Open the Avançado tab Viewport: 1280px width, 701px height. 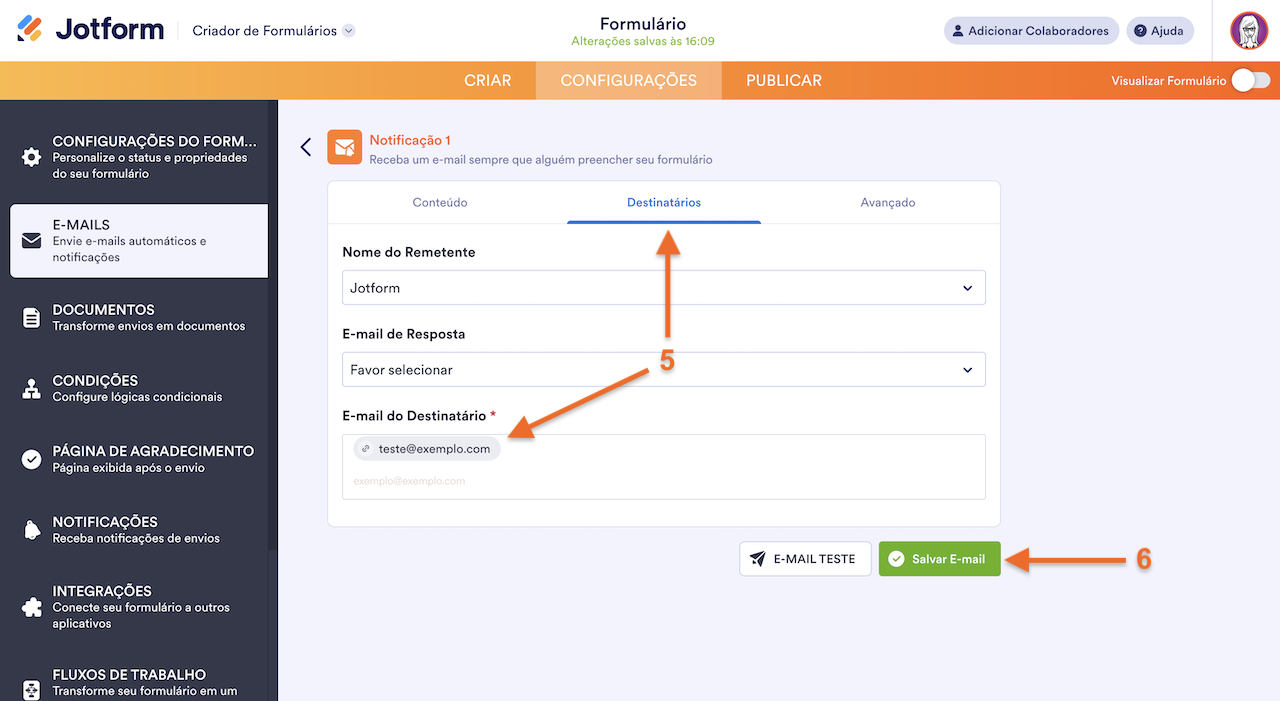click(888, 201)
